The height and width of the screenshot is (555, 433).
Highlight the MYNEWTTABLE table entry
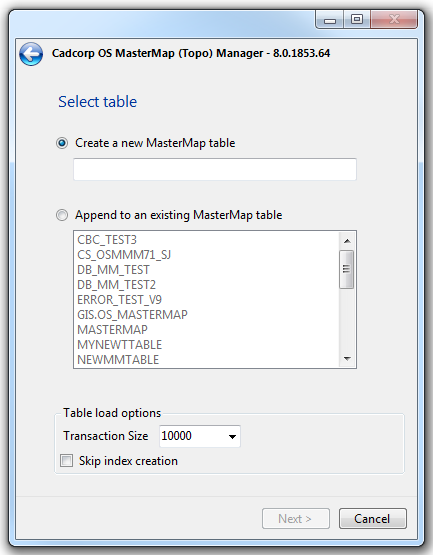pyautogui.click(x=206, y=345)
